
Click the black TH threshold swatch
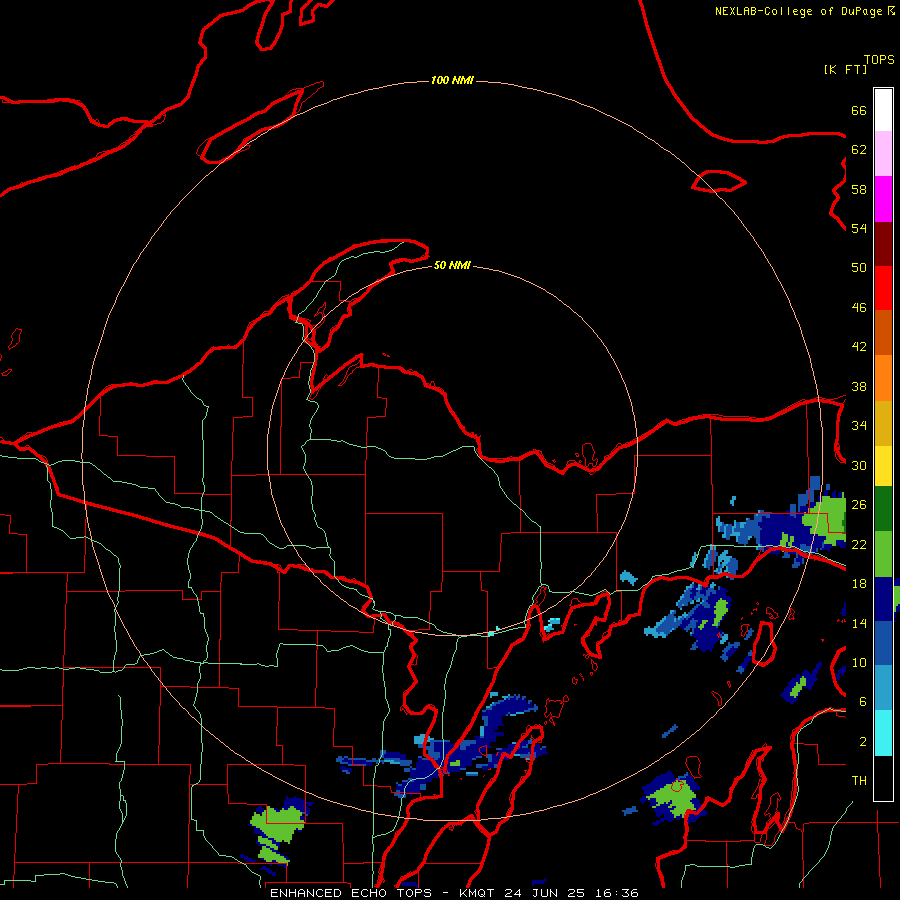(x=883, y=778)
